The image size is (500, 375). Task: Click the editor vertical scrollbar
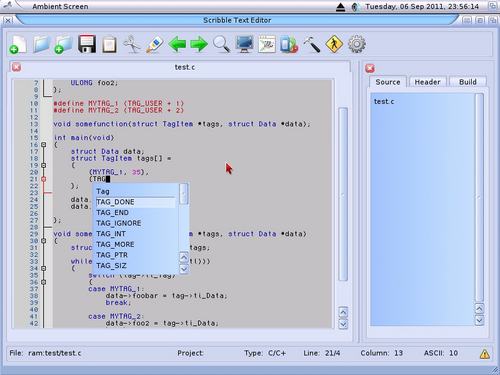(343, 194)
